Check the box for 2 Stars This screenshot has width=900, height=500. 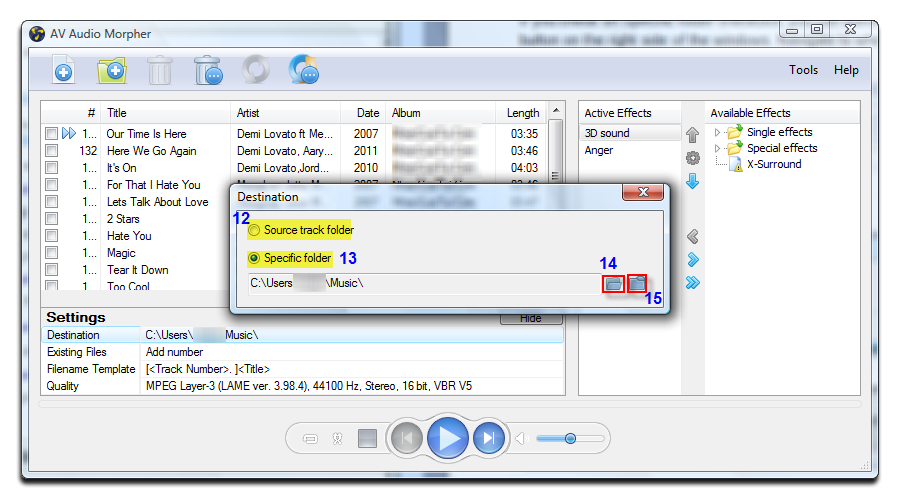(52, 219)
